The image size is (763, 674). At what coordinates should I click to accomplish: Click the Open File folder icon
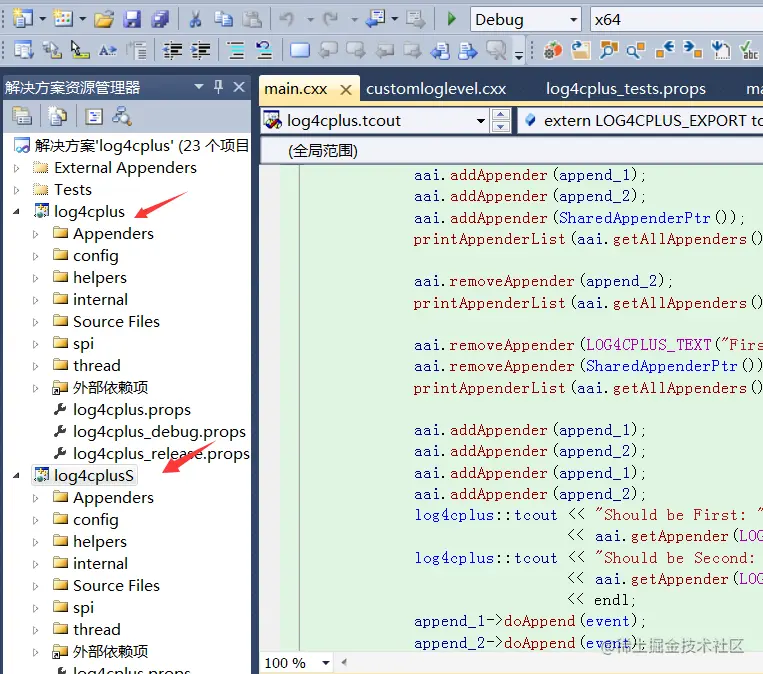point(104,19)
